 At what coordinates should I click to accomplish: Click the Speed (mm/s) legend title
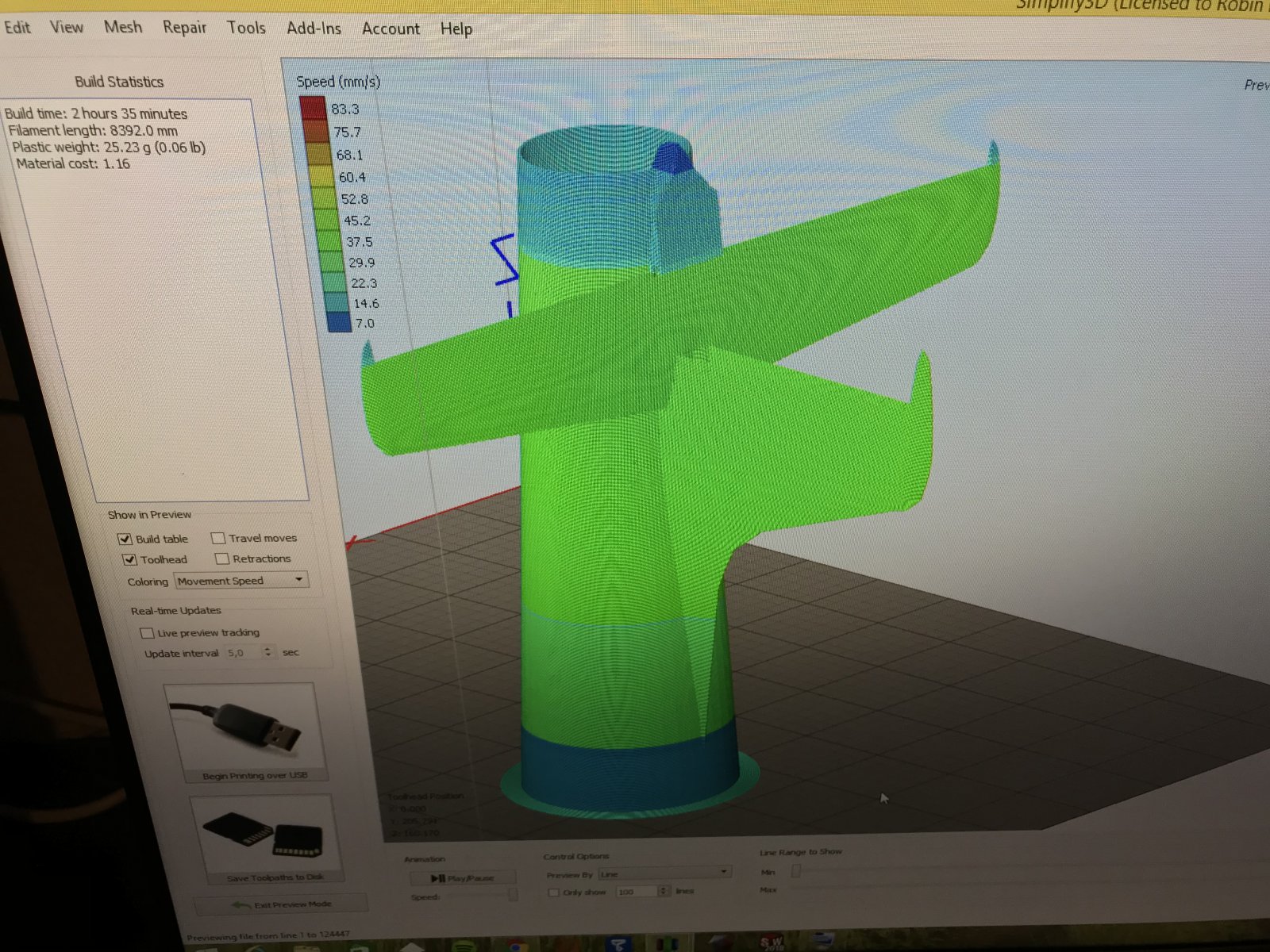pos(338,81)
